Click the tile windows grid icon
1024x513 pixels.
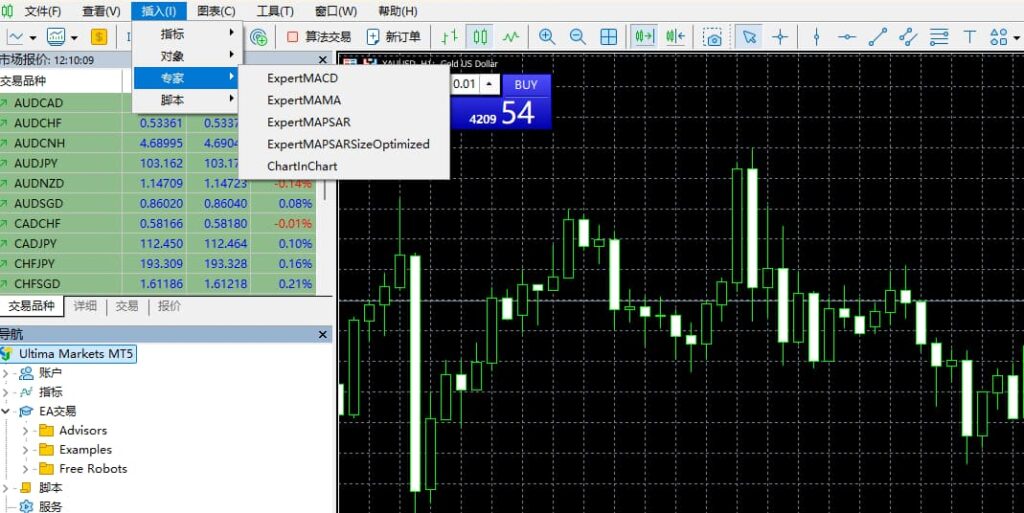click(x=608, y=37)
